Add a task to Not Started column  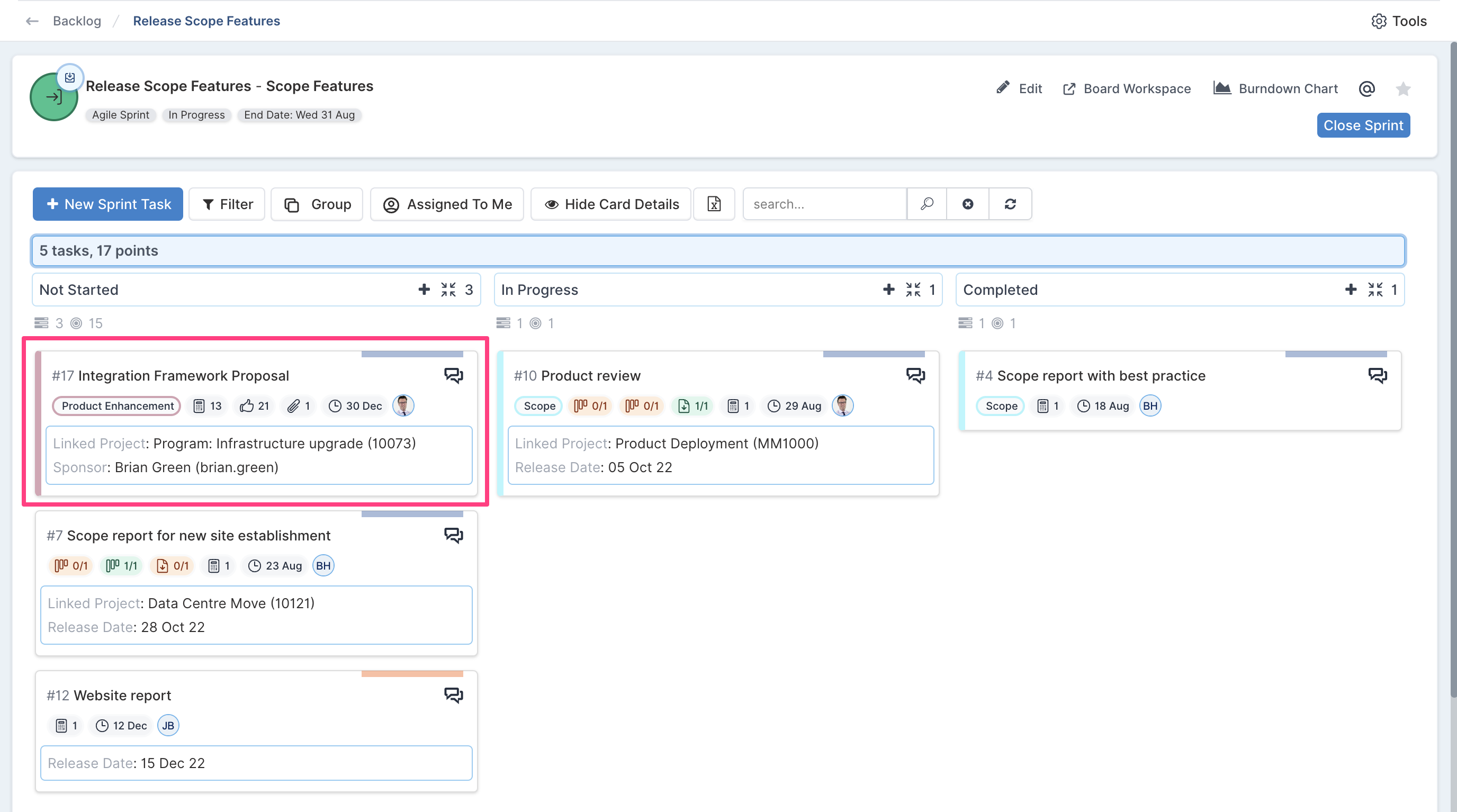[424, 290]
